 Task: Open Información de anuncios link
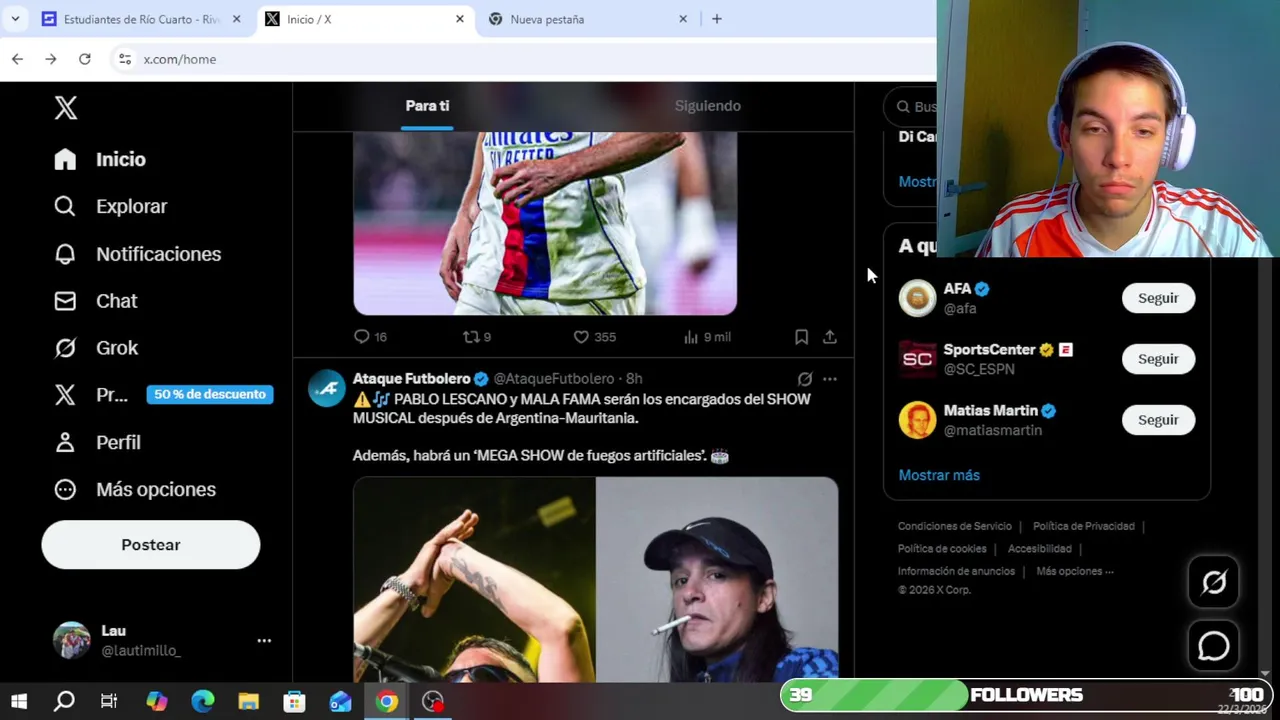(956, 571)
